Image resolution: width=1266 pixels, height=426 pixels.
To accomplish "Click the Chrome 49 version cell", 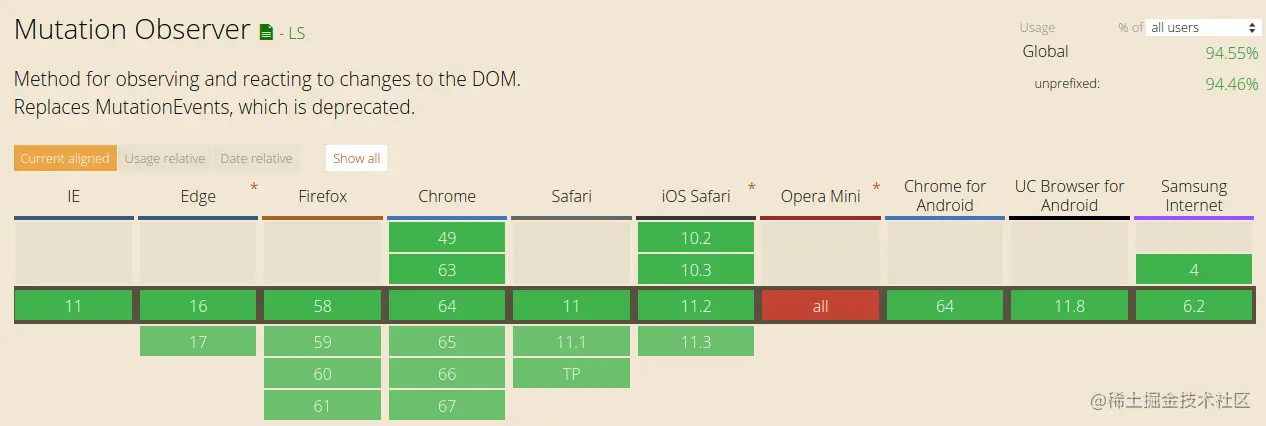I will [447, 237].
